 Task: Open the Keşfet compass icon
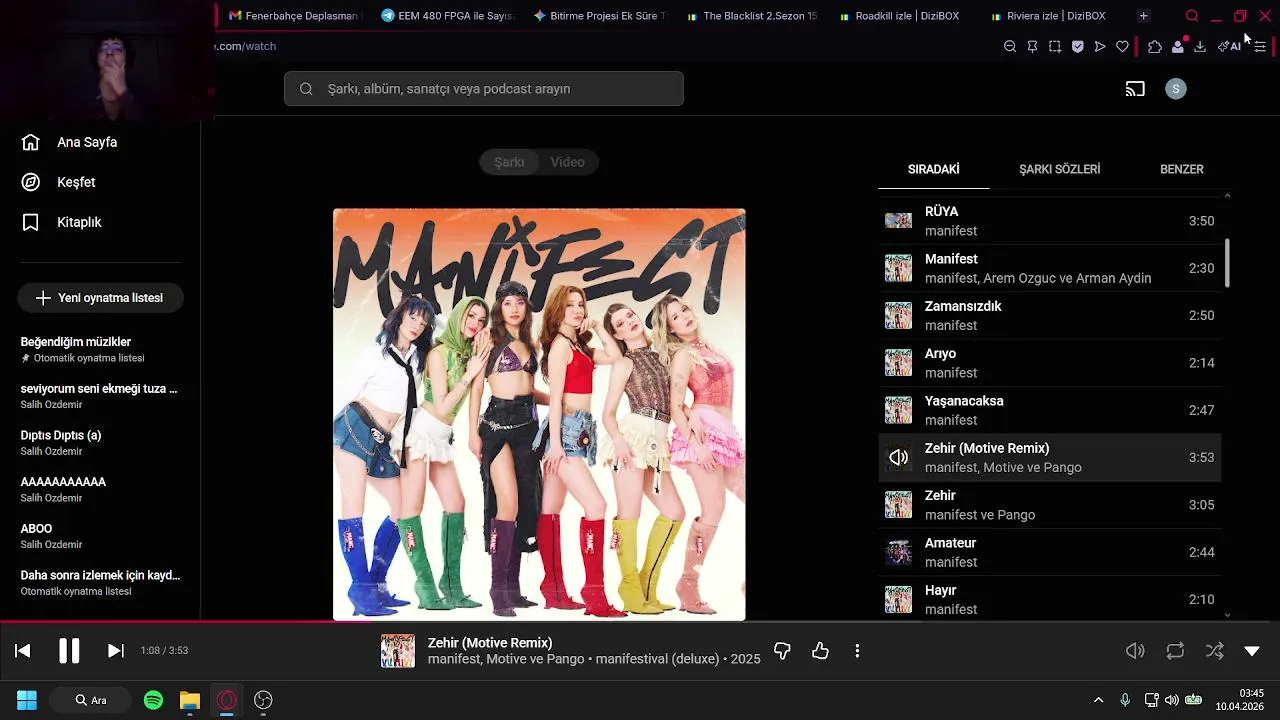31,182
